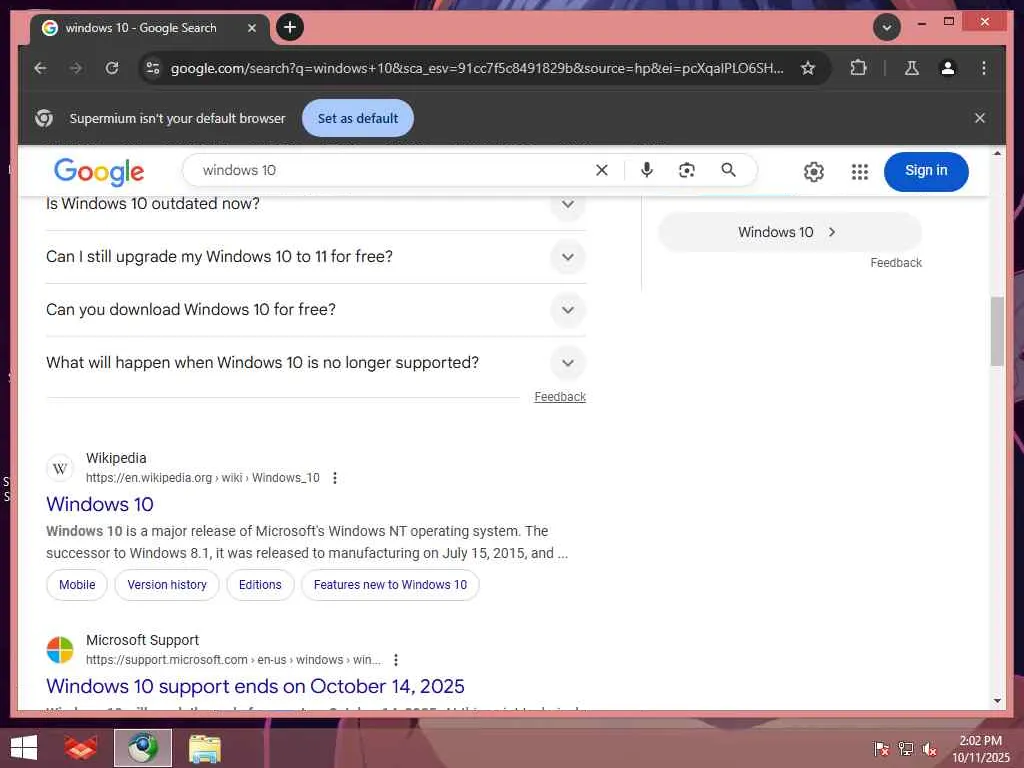This screenshot has height=768, width=1024.
Task: Open a new tab with plus button
Action: (x=290, y=27)
